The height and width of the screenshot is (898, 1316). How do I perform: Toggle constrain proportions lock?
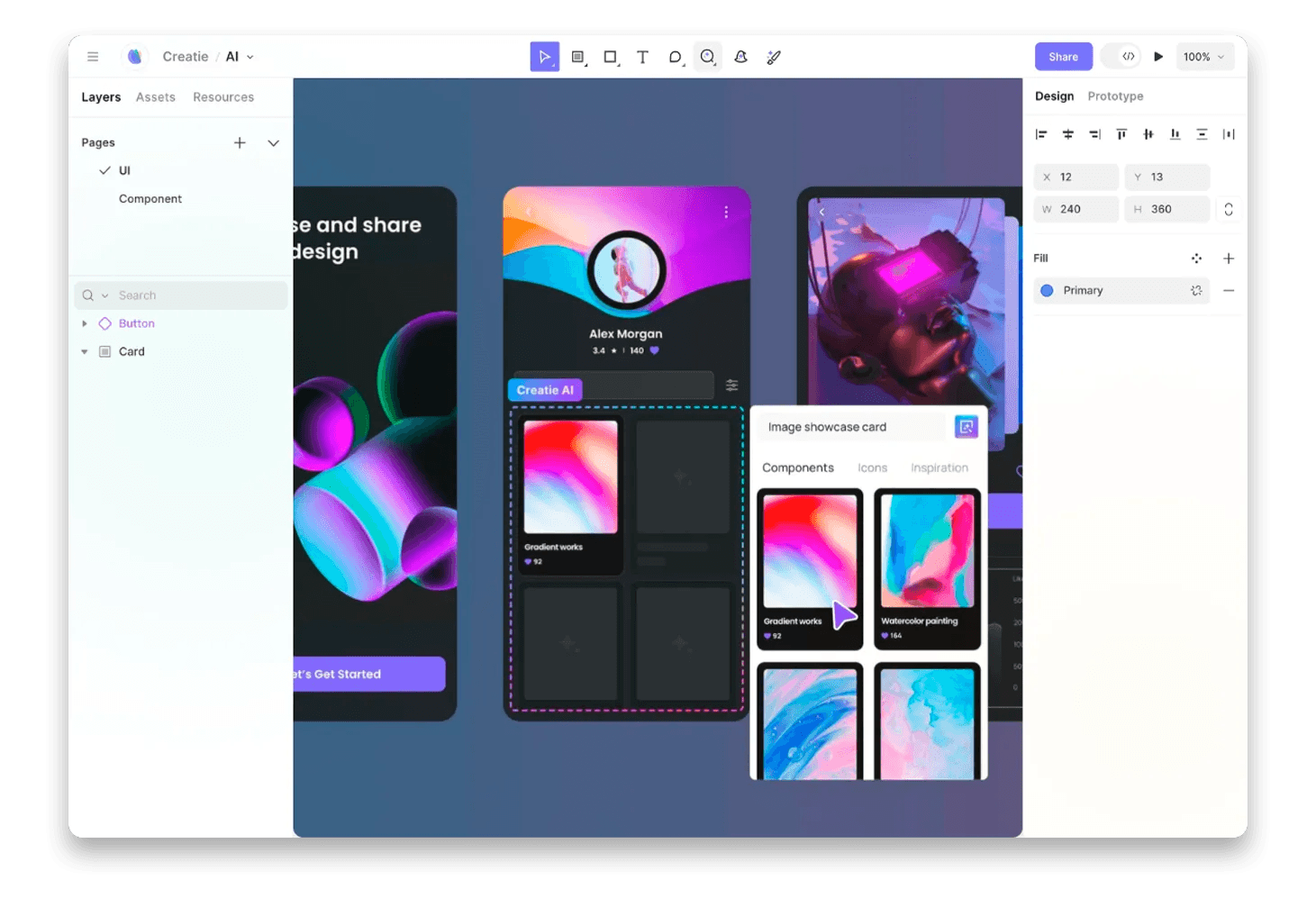[1229, 209]
